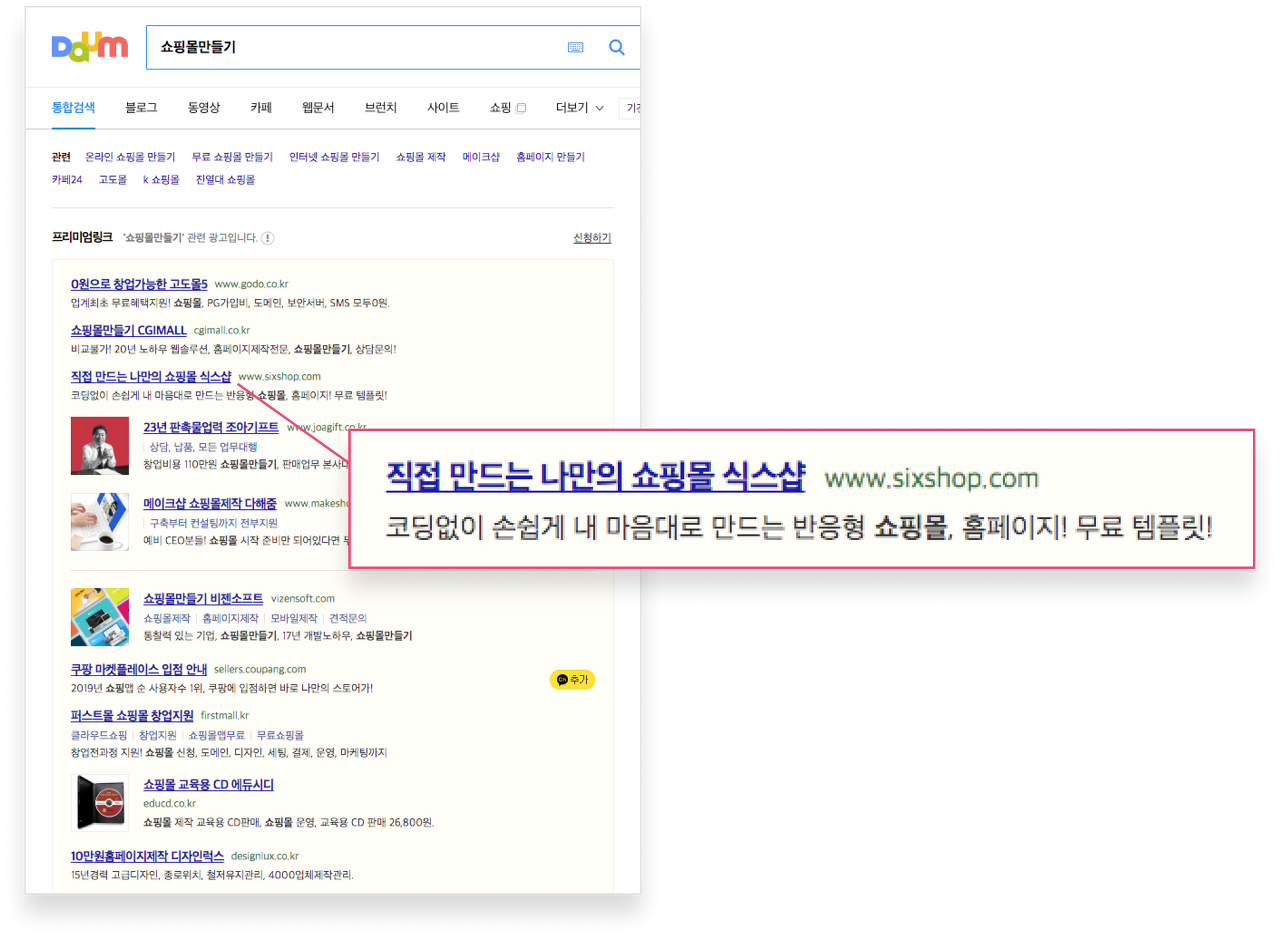
Task: Click related search 친열대 쇼핑몰
Action: [x=225, y=180]
